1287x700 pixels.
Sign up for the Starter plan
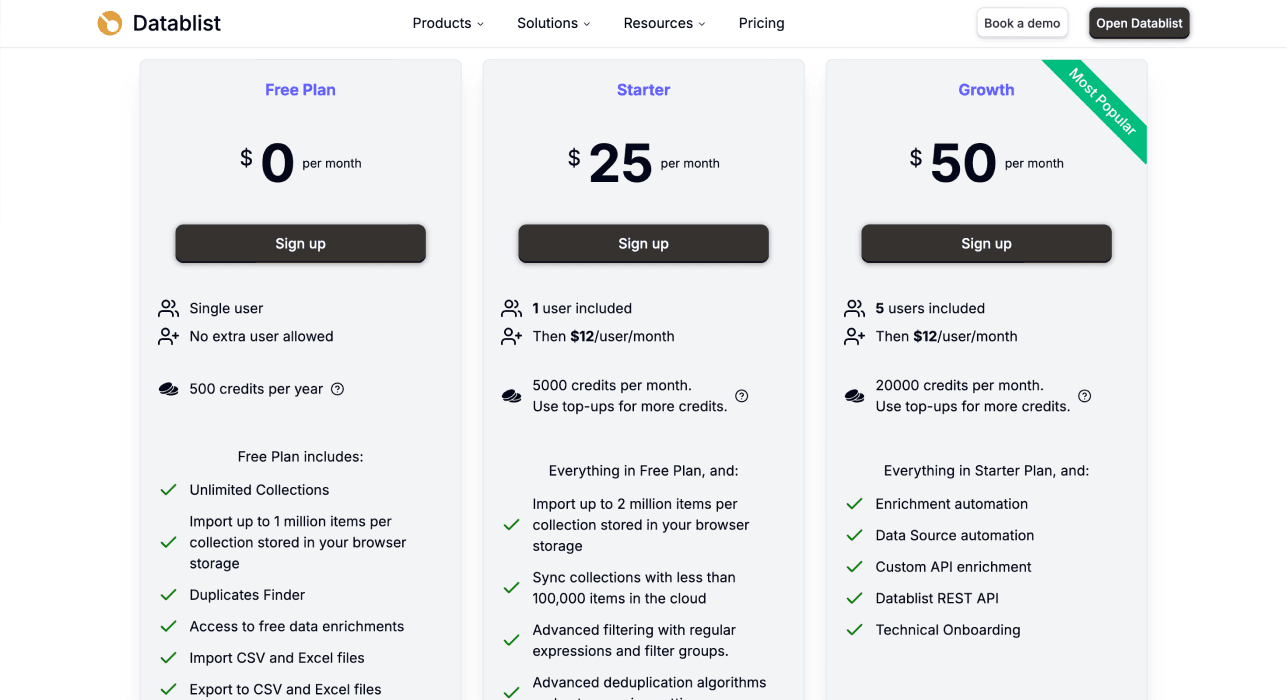coord(643,243)
